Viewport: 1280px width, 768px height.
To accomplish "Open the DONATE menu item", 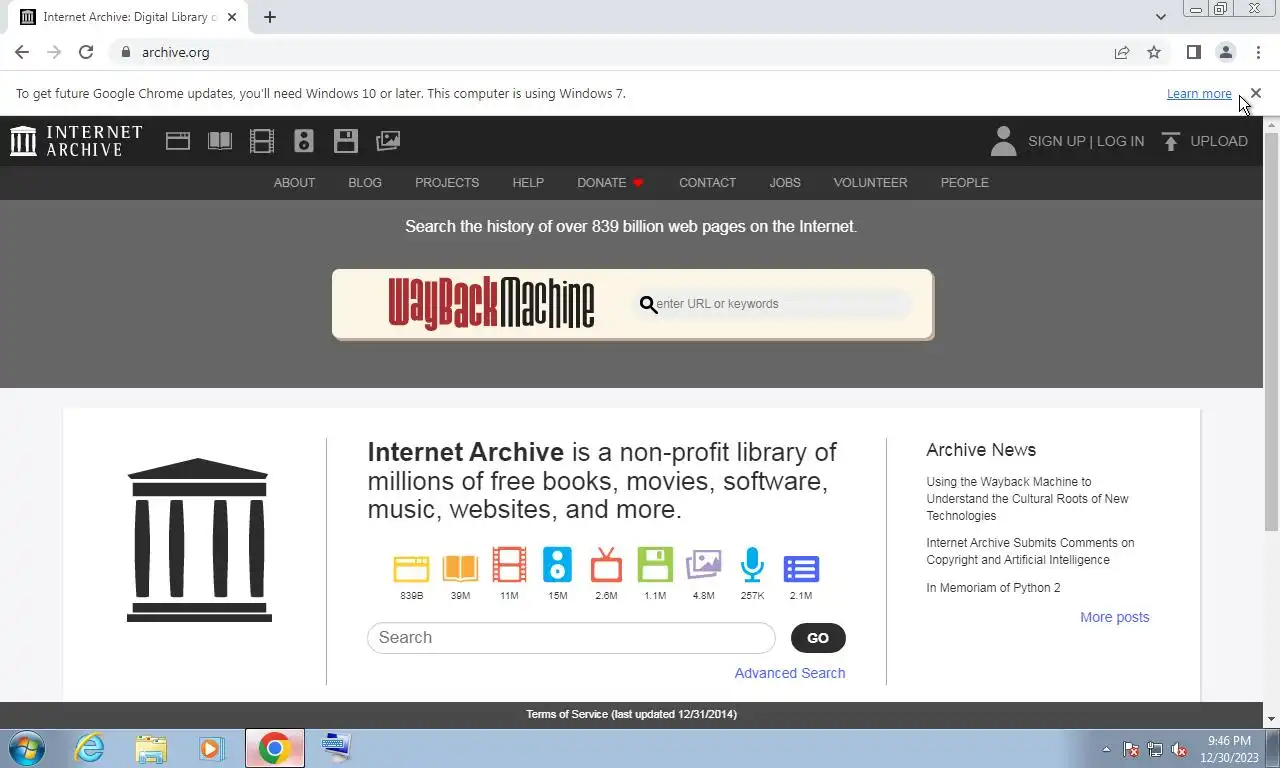I will pyautogui.click(x=610, y=183).
